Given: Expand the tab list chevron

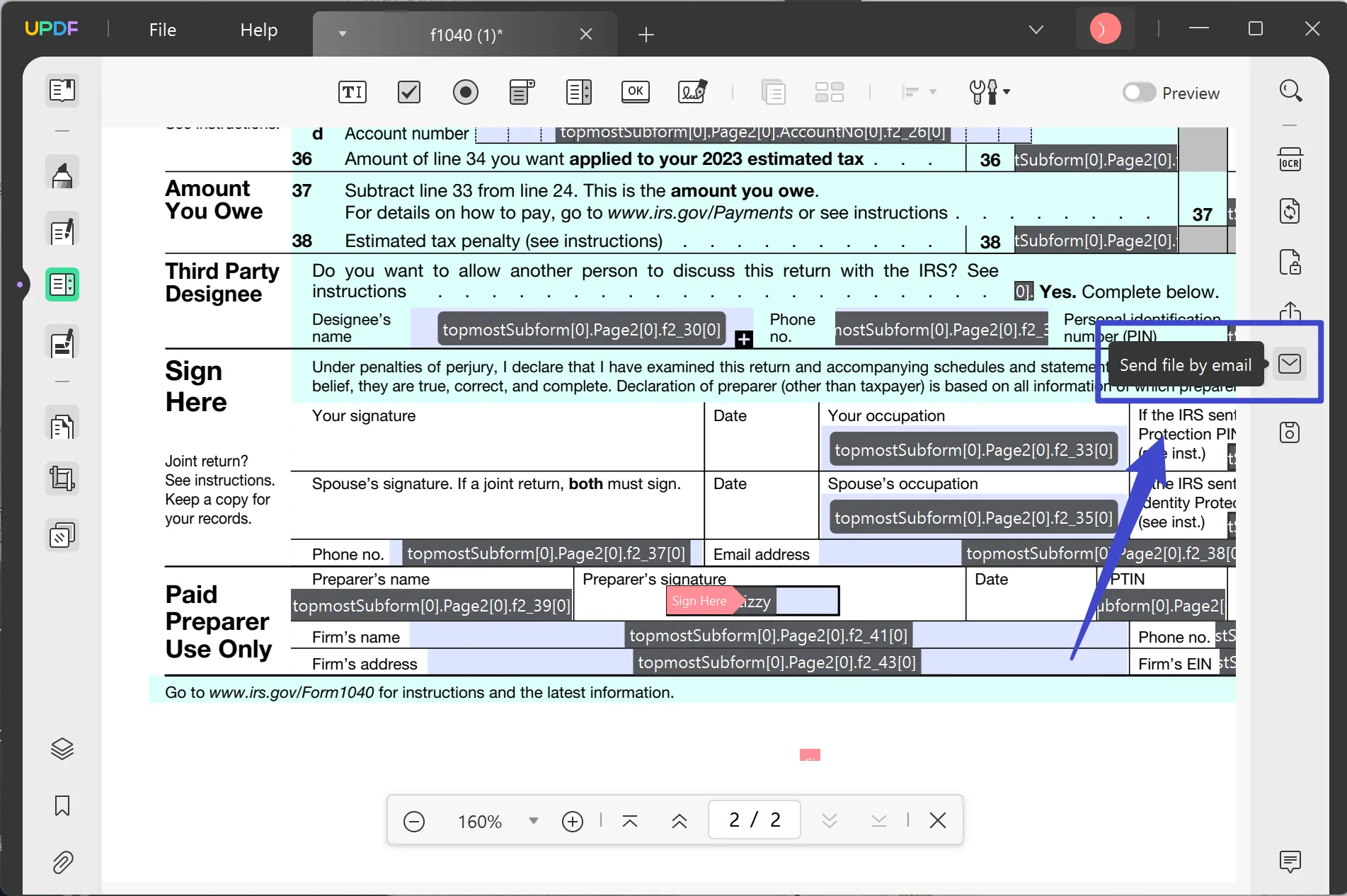Looking at the screenshot, I should [x=1036, y=30].
